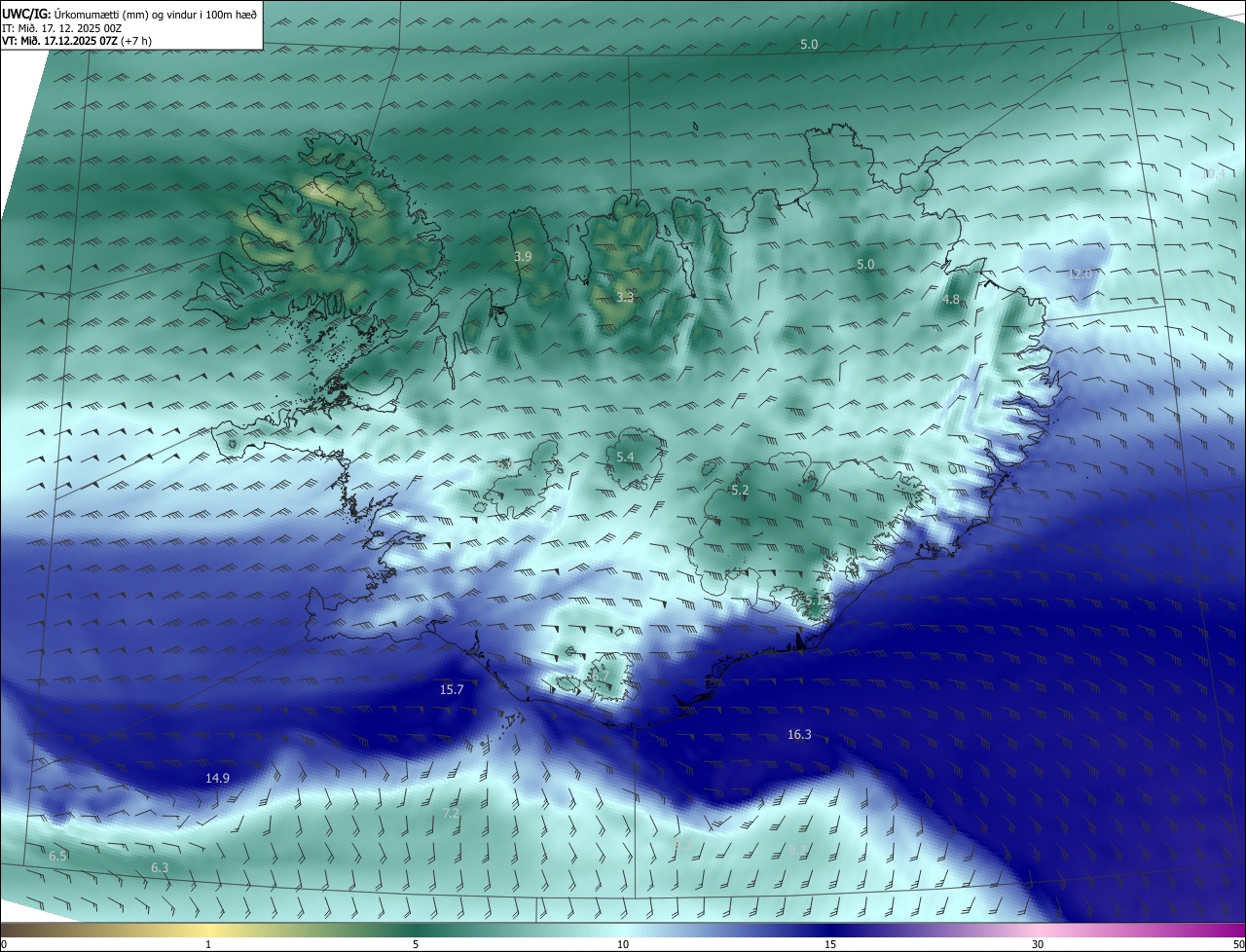The width and height of the screenshot is (1246, 952).
Task: Click the 5.0 value beside the 4.8 label
Action: pos(865,265)
